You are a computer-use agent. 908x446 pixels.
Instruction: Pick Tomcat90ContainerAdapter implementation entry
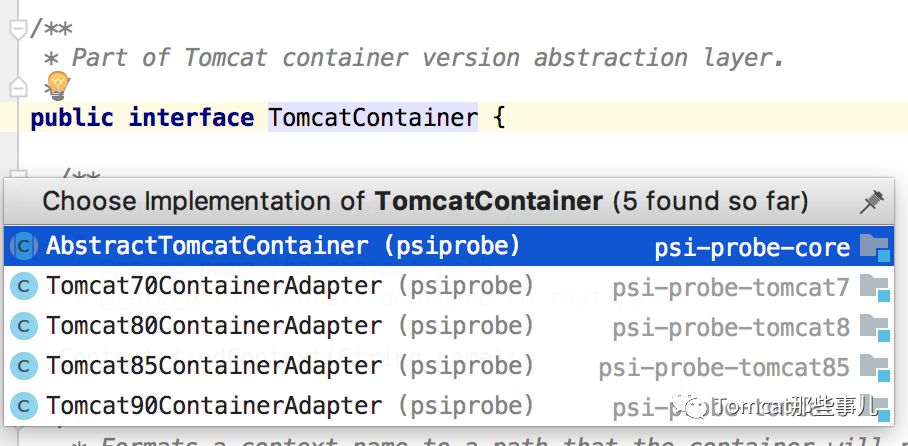(213, 406)
